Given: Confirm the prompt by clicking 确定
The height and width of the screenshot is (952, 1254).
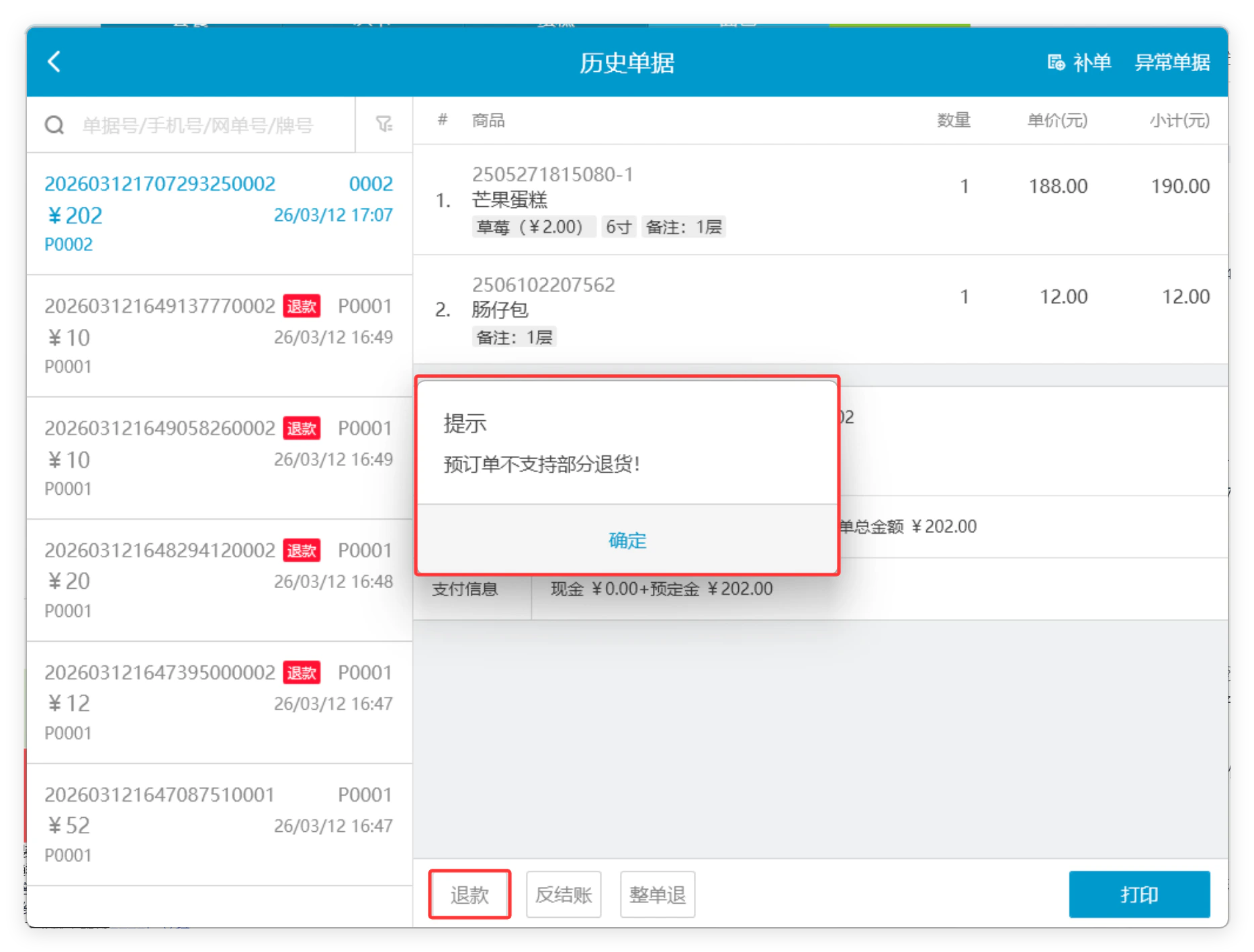Looking at the screenshot, I should 627,540.
